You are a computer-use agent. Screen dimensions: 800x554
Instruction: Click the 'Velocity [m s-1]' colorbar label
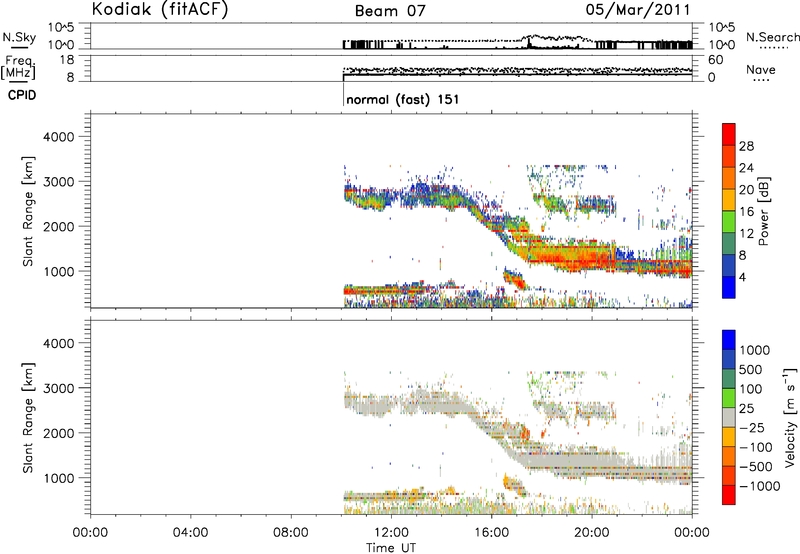790,417
